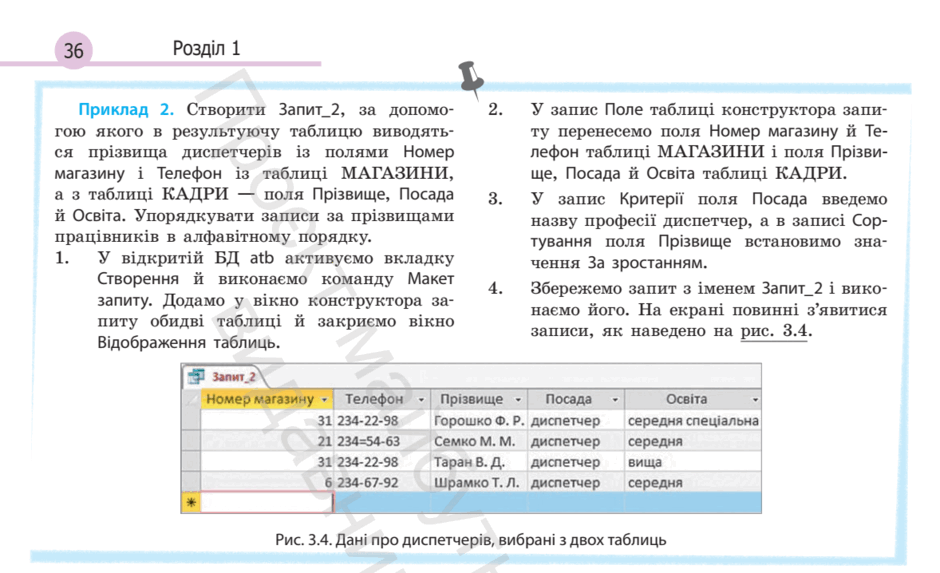Click the blue Приклад 2. heading
Screen dimensions: 940x573
pos(126,110)
